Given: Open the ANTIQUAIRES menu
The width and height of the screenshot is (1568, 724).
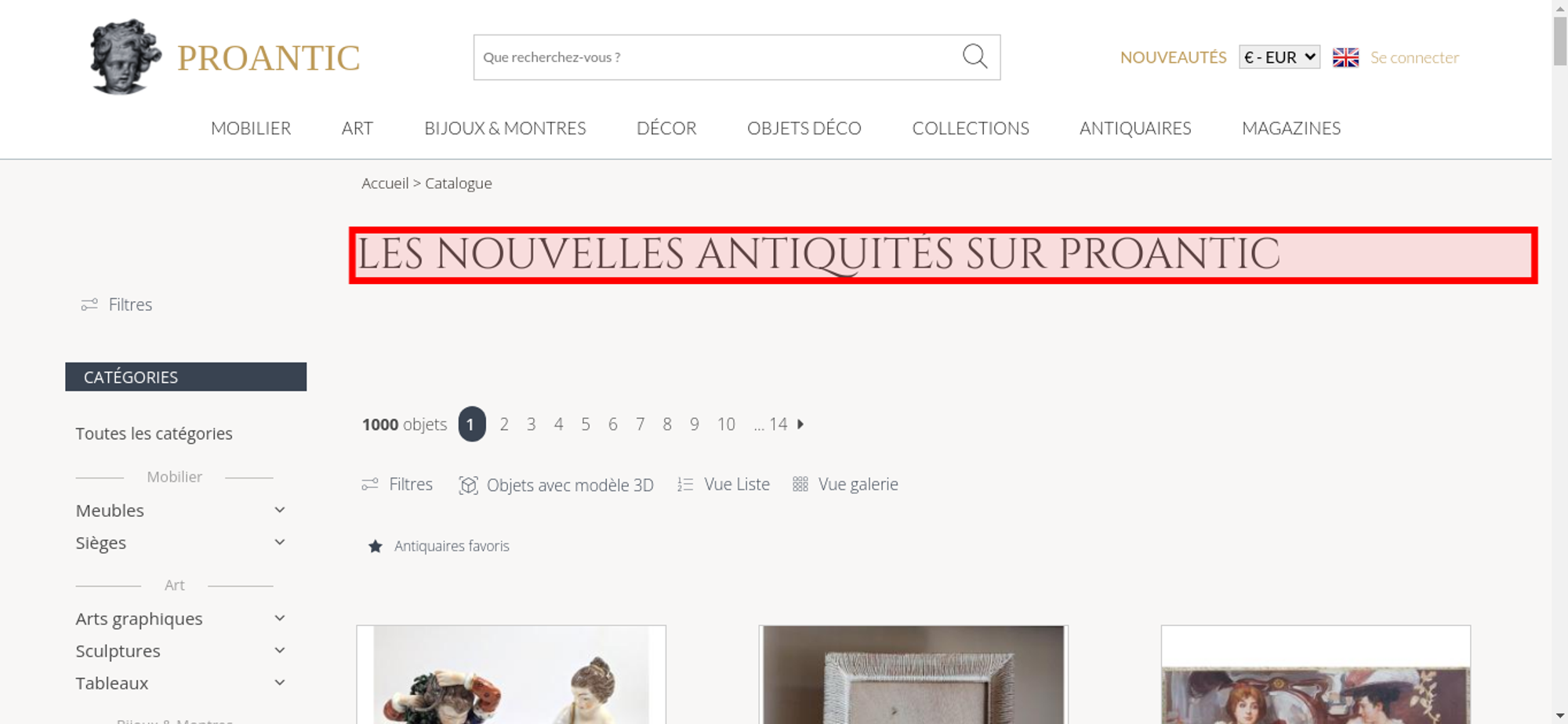Looking at the screenshot, I should [1135, 128].
